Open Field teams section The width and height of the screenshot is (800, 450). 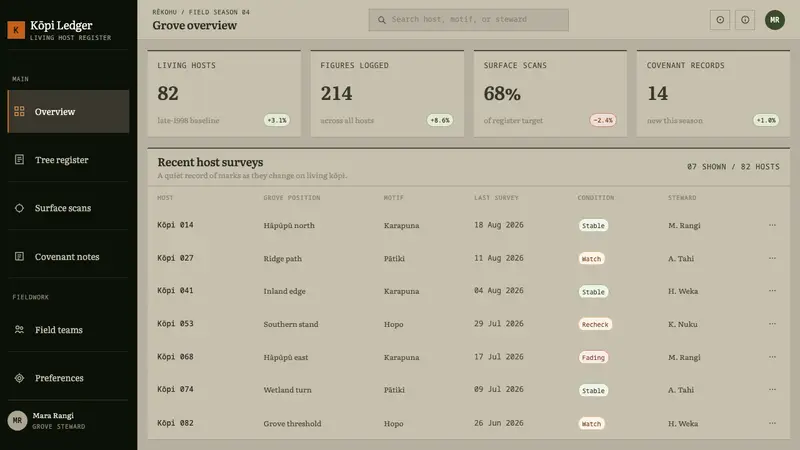[x=68, y=330]
